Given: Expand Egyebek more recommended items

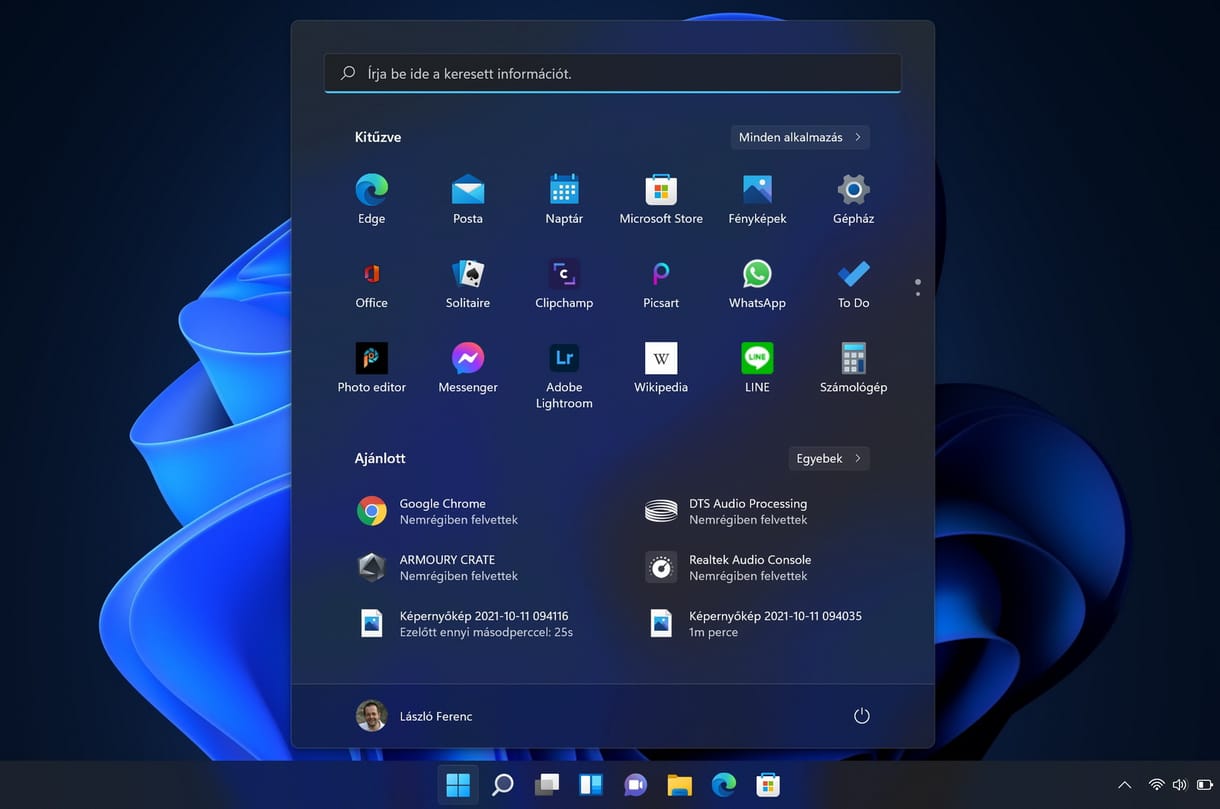Looking at the screenshot, I should [829, 458].
